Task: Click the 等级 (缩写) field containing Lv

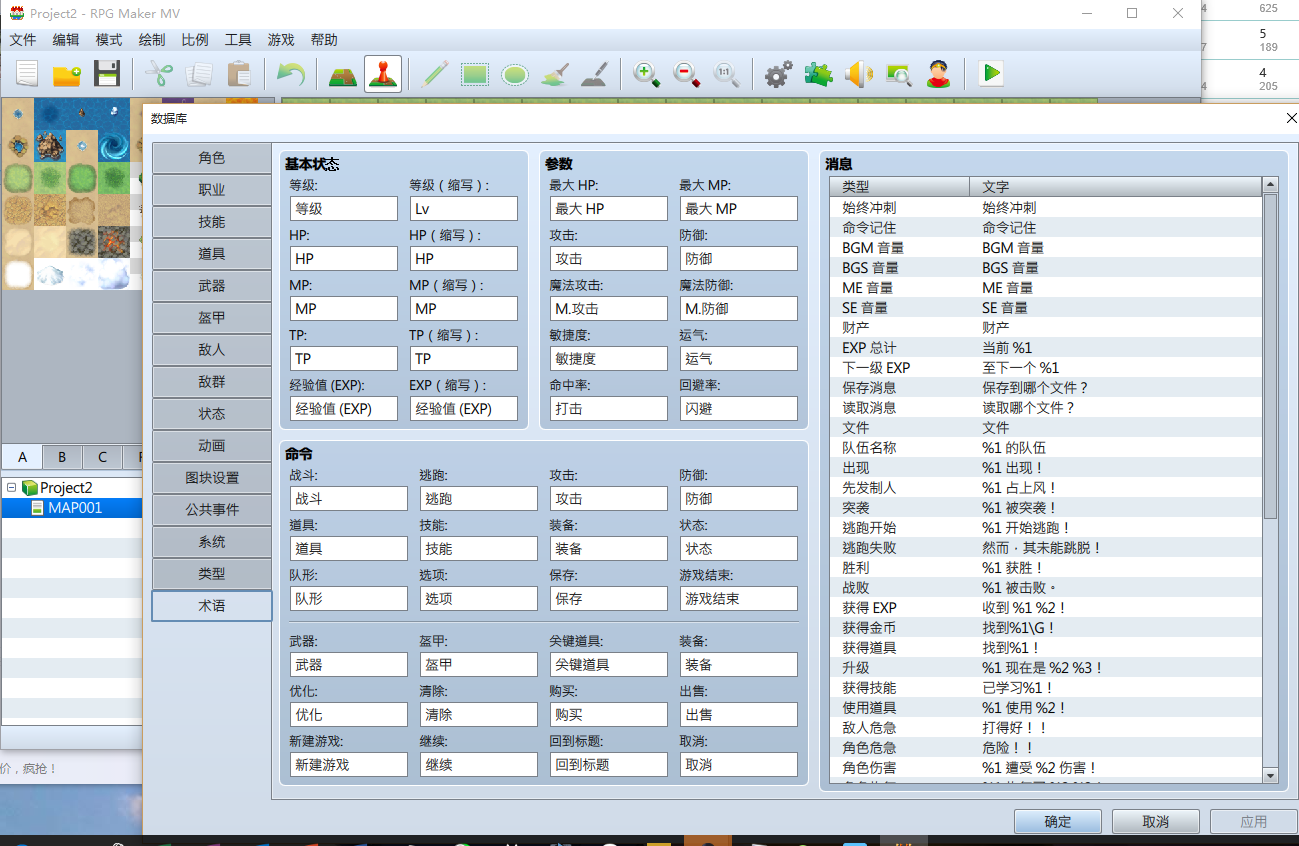Action: click(x=464, y=208)
